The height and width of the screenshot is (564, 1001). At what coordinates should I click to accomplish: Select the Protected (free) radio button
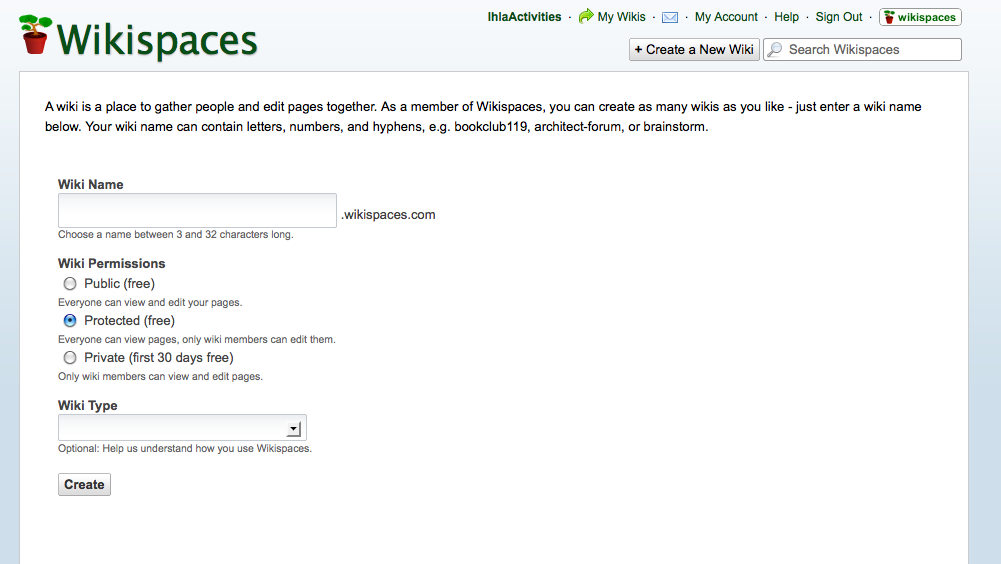tap(70, 321)
